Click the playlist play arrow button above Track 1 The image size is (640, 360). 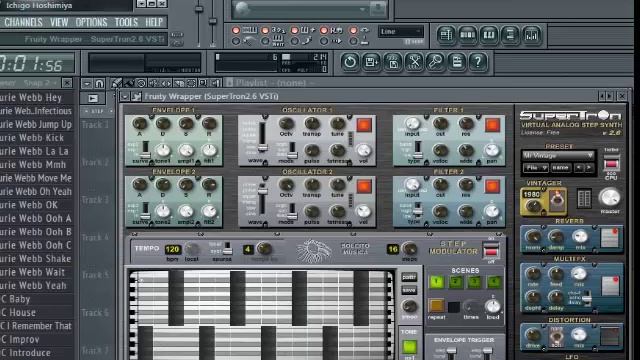click(x=93, y=98)
